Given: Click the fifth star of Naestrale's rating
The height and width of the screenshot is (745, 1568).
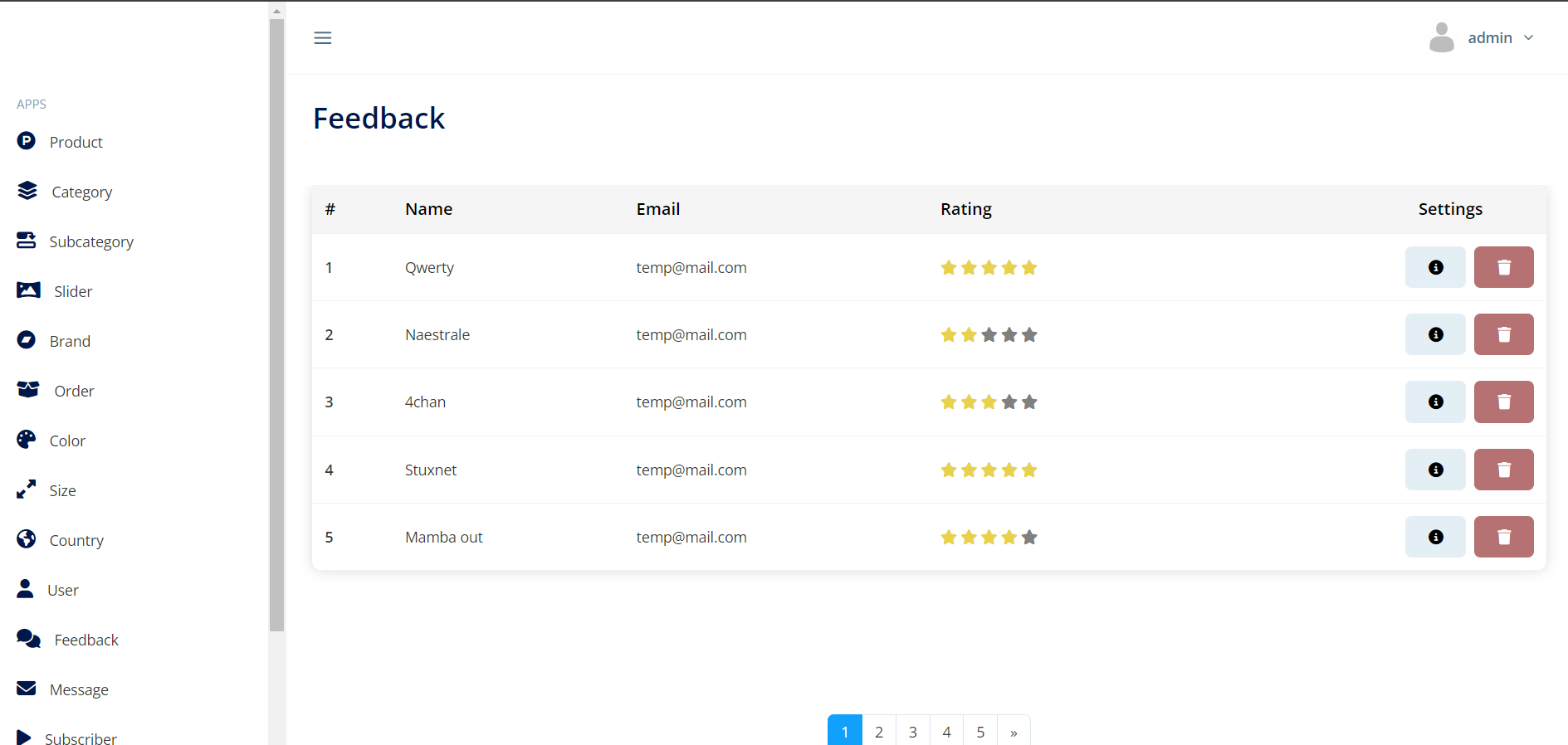Looking at the screenshot, I should [1029, 335].
